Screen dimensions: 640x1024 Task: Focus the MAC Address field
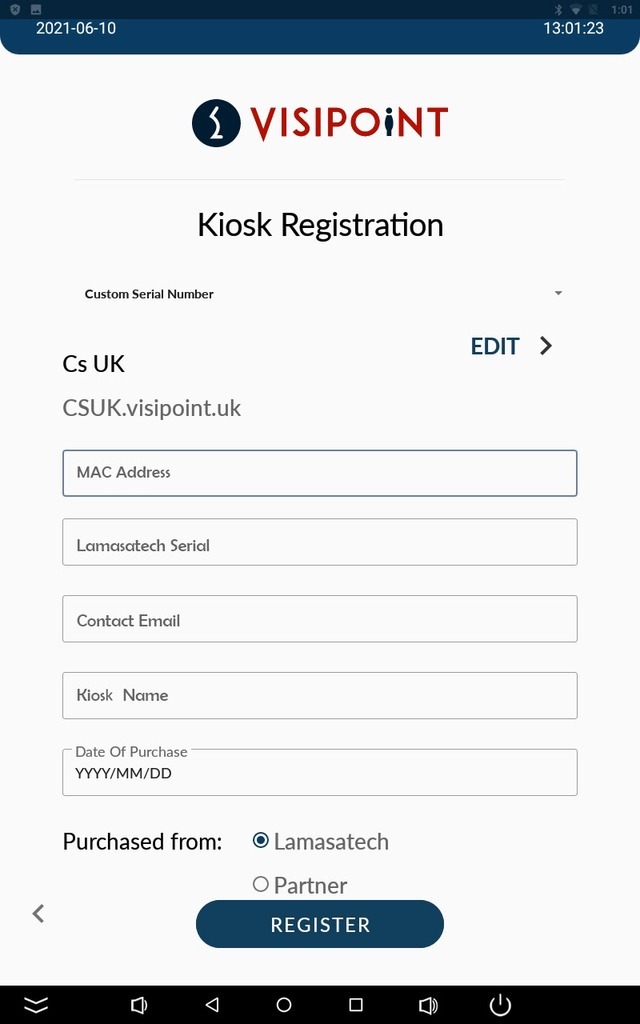tap(320, 473)
